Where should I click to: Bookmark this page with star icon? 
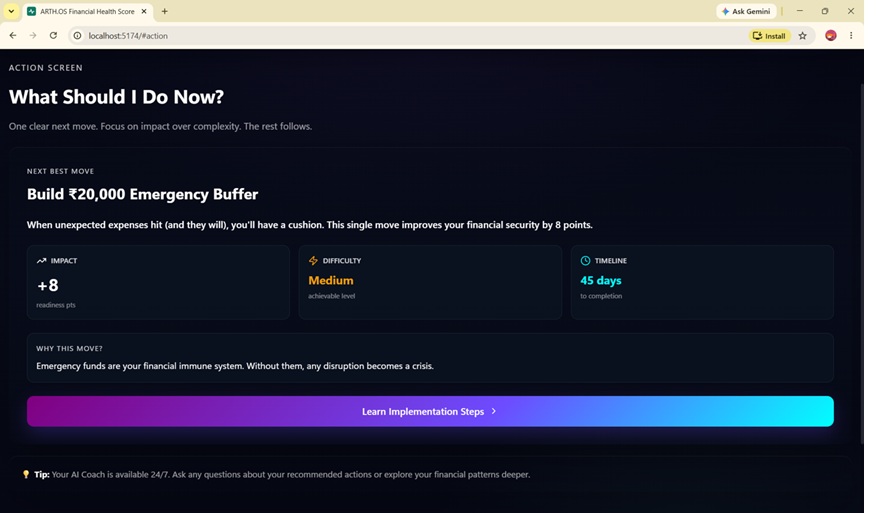click(x=803, y=35)
